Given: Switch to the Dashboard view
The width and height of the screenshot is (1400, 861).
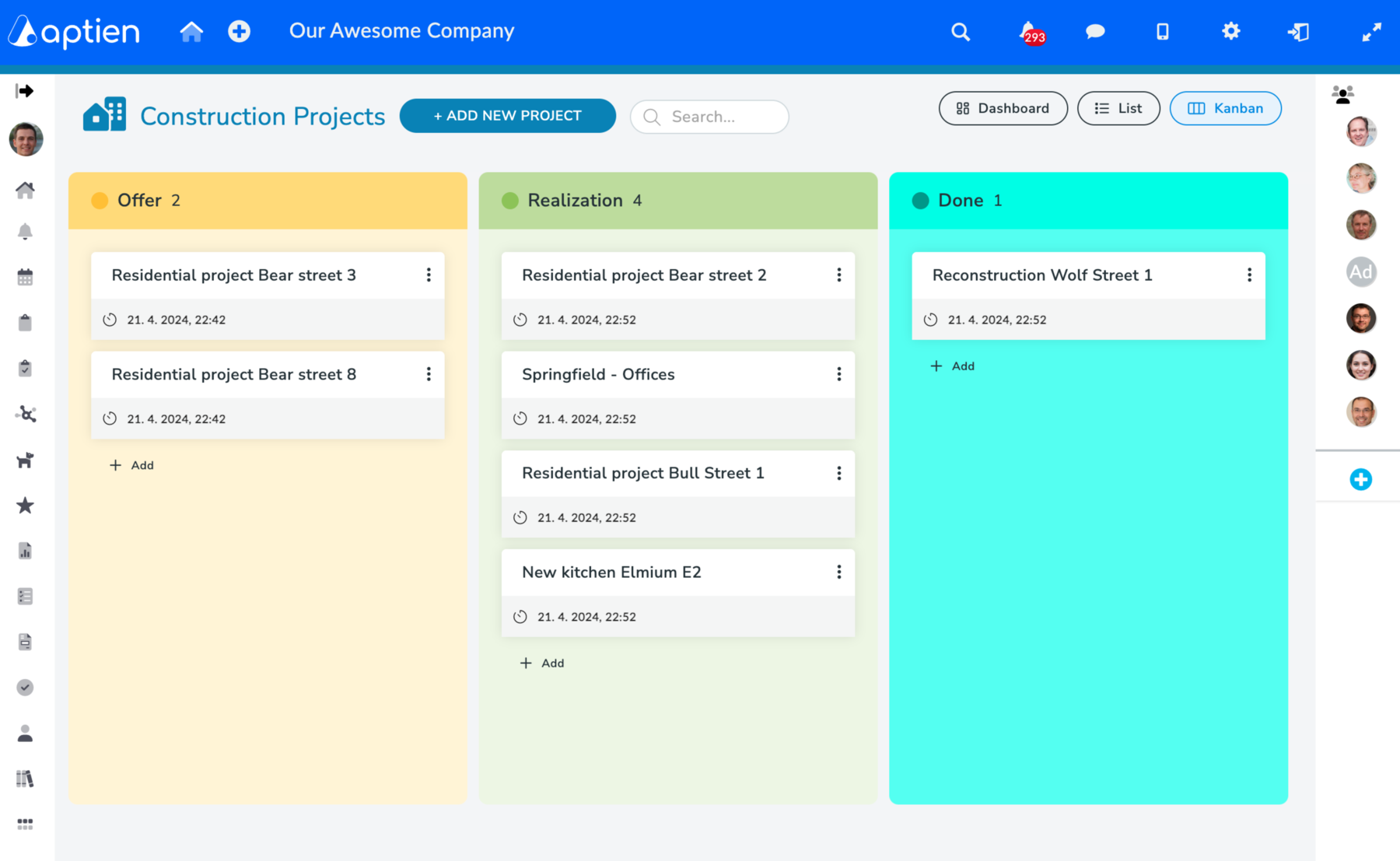Looking at the screenshot, I should [x=1003, y=109].
